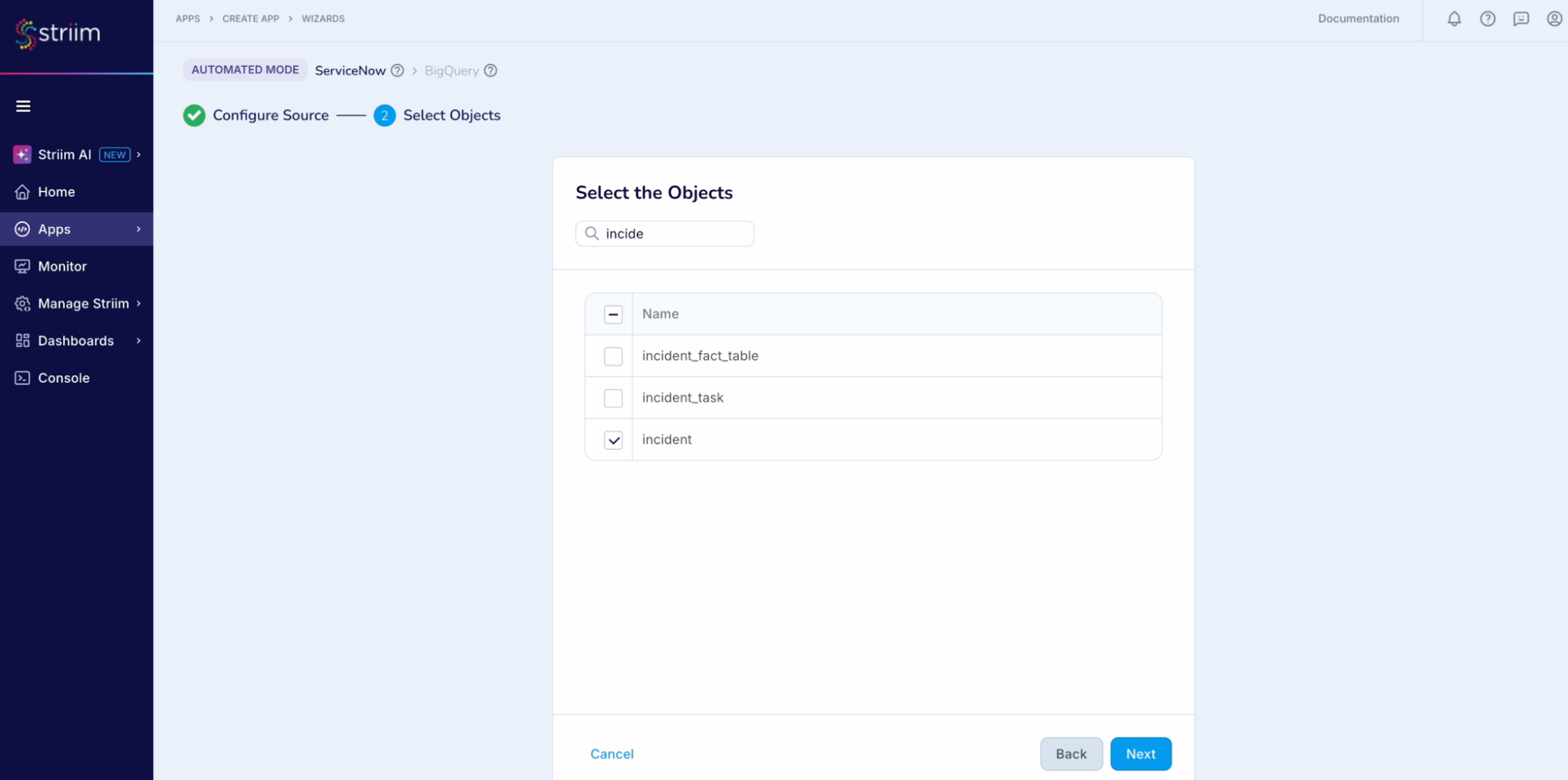The image size is (1568, 780).
Task: Click help icon next to BigQuery
Action: click(490, 71)
